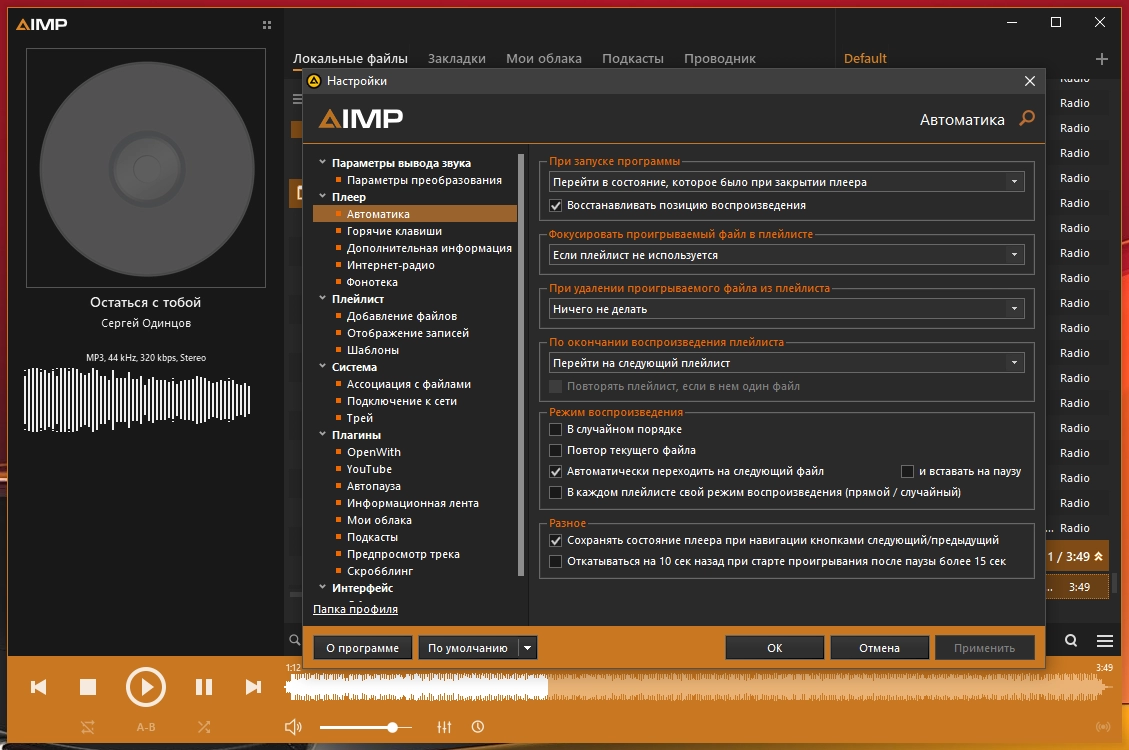Toggle the shuffle icon below playback controls
This screenshot has width=1129, height=750.
[204, 727]
